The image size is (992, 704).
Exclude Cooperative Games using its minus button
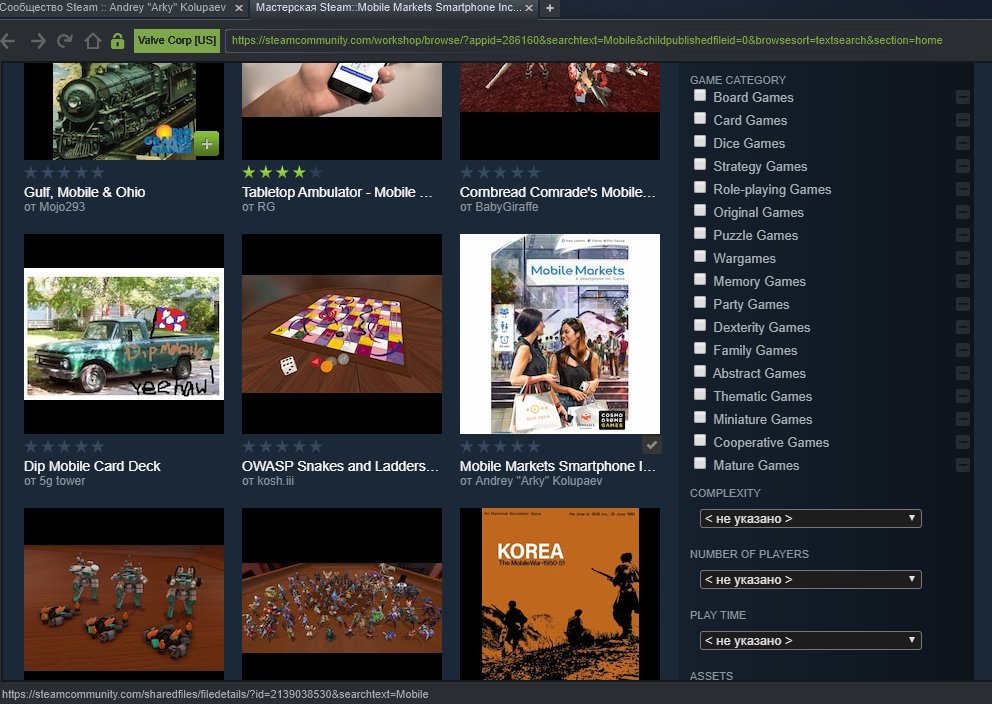pos(962,442)
